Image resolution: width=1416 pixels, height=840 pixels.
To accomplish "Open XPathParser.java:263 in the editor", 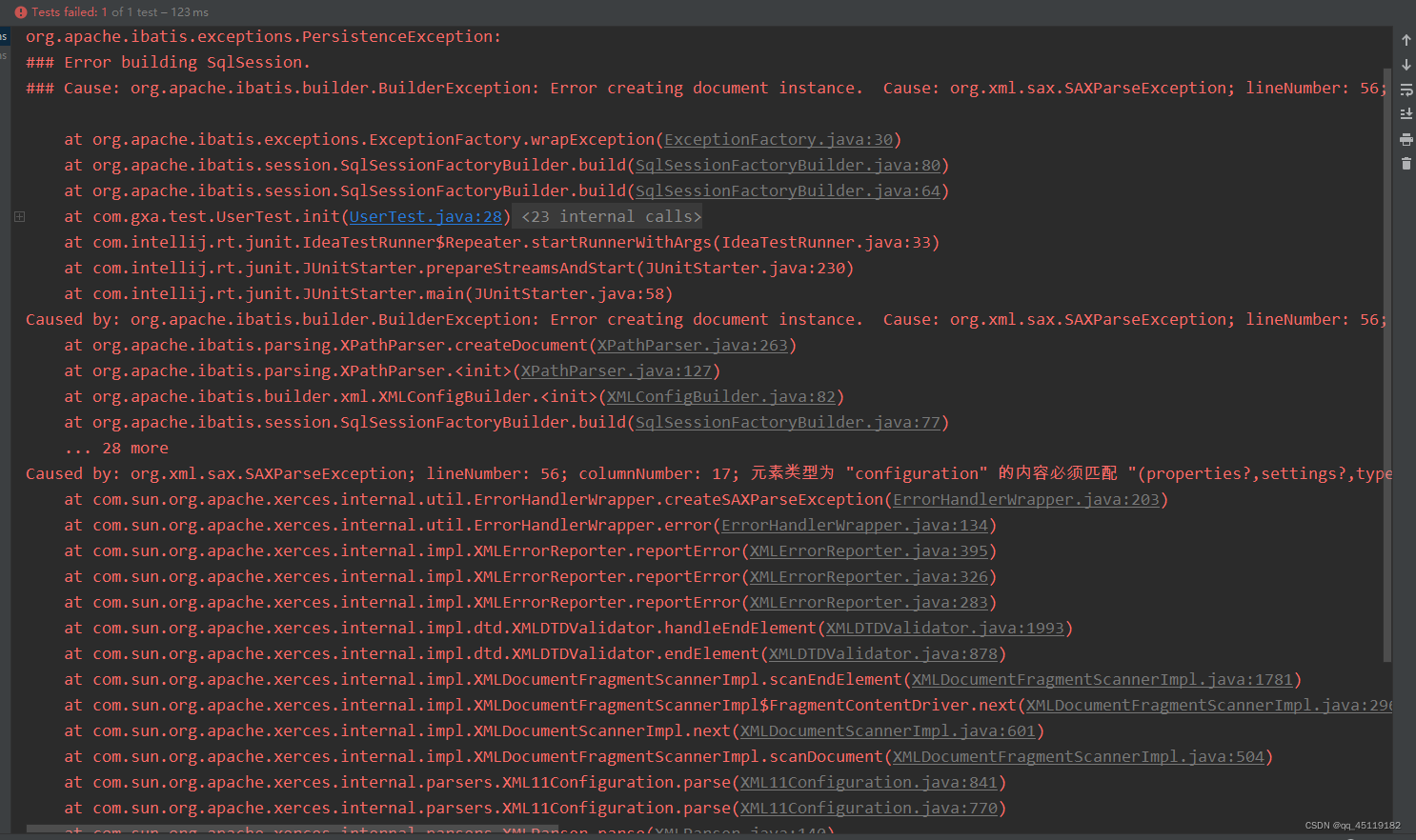I will pos(693,345).
